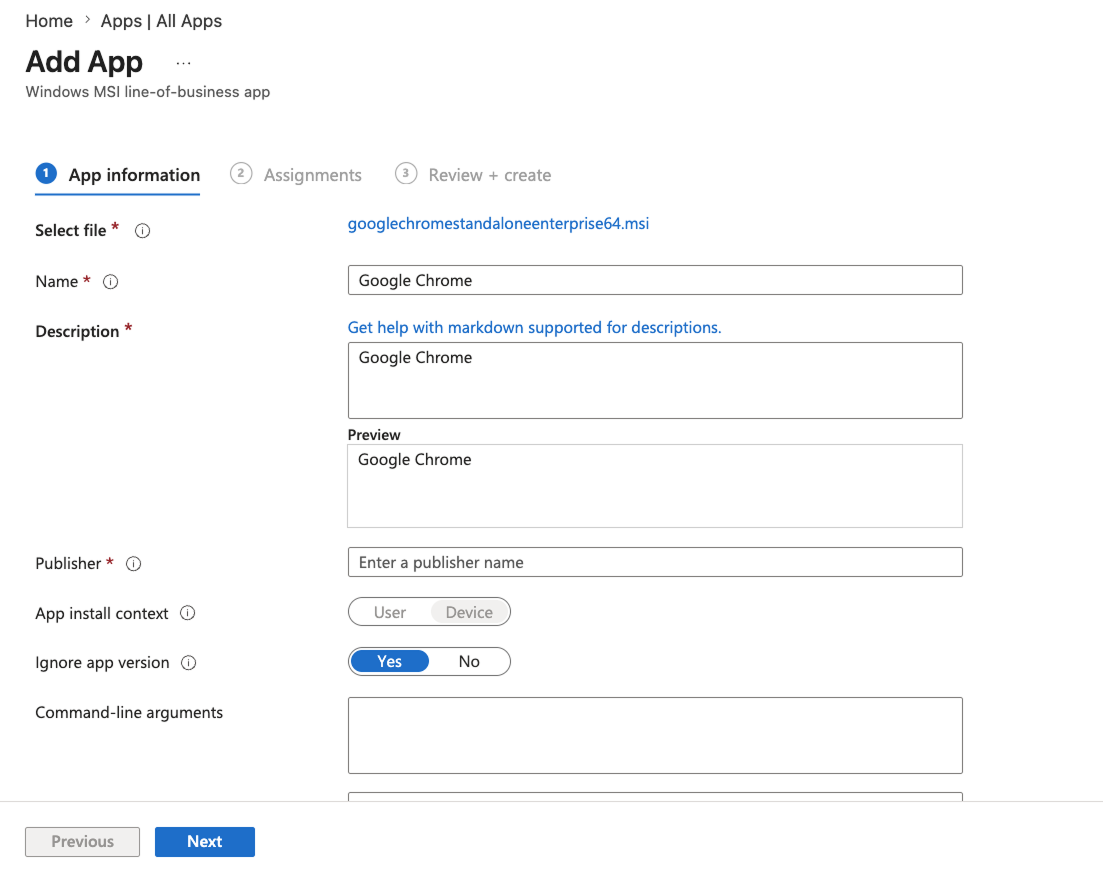The height and width of the screenshot is (876, 1103).
Task: Show info tooltip for Name field
Action: tap(110, 282)
